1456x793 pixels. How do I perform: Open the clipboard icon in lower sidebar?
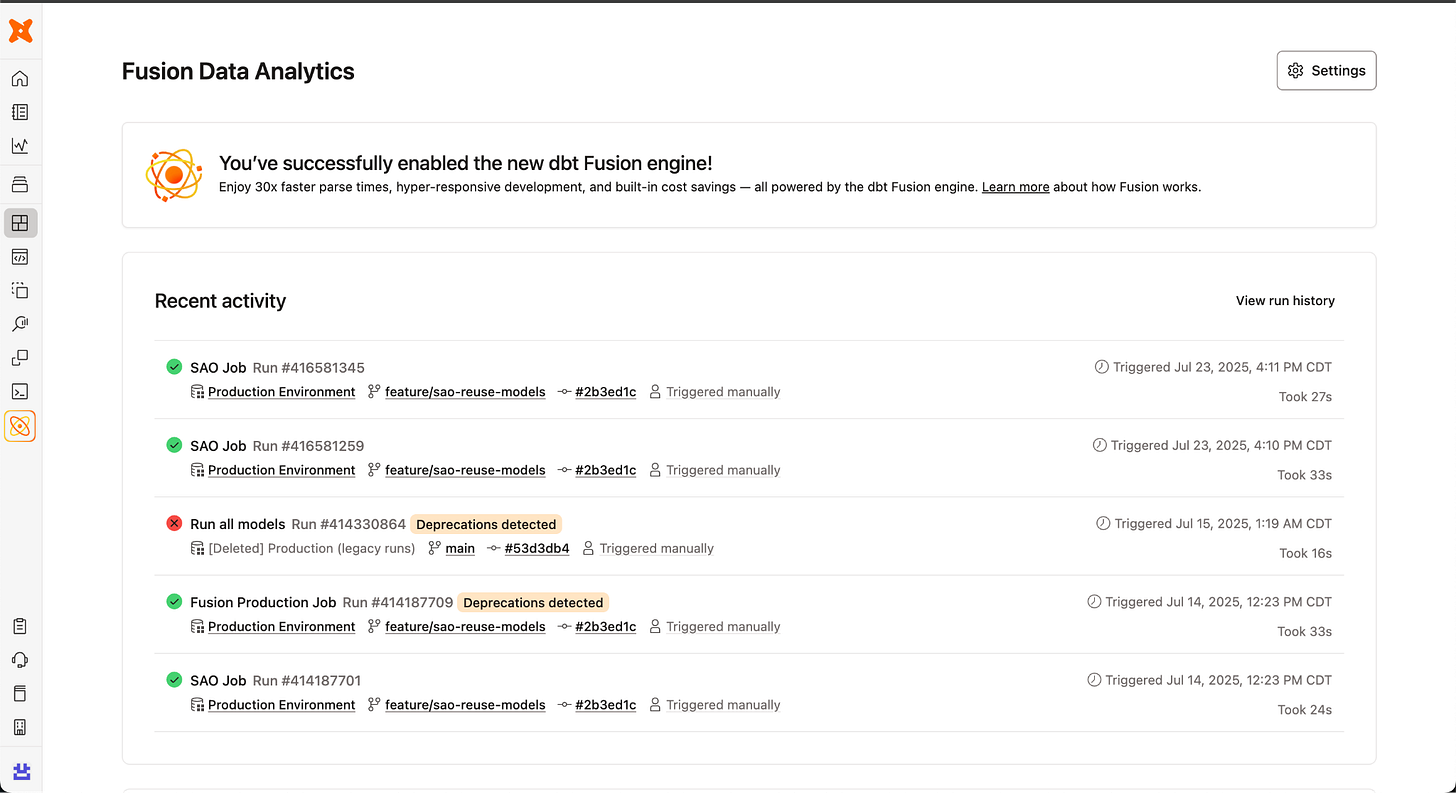(x=20, y=626)
